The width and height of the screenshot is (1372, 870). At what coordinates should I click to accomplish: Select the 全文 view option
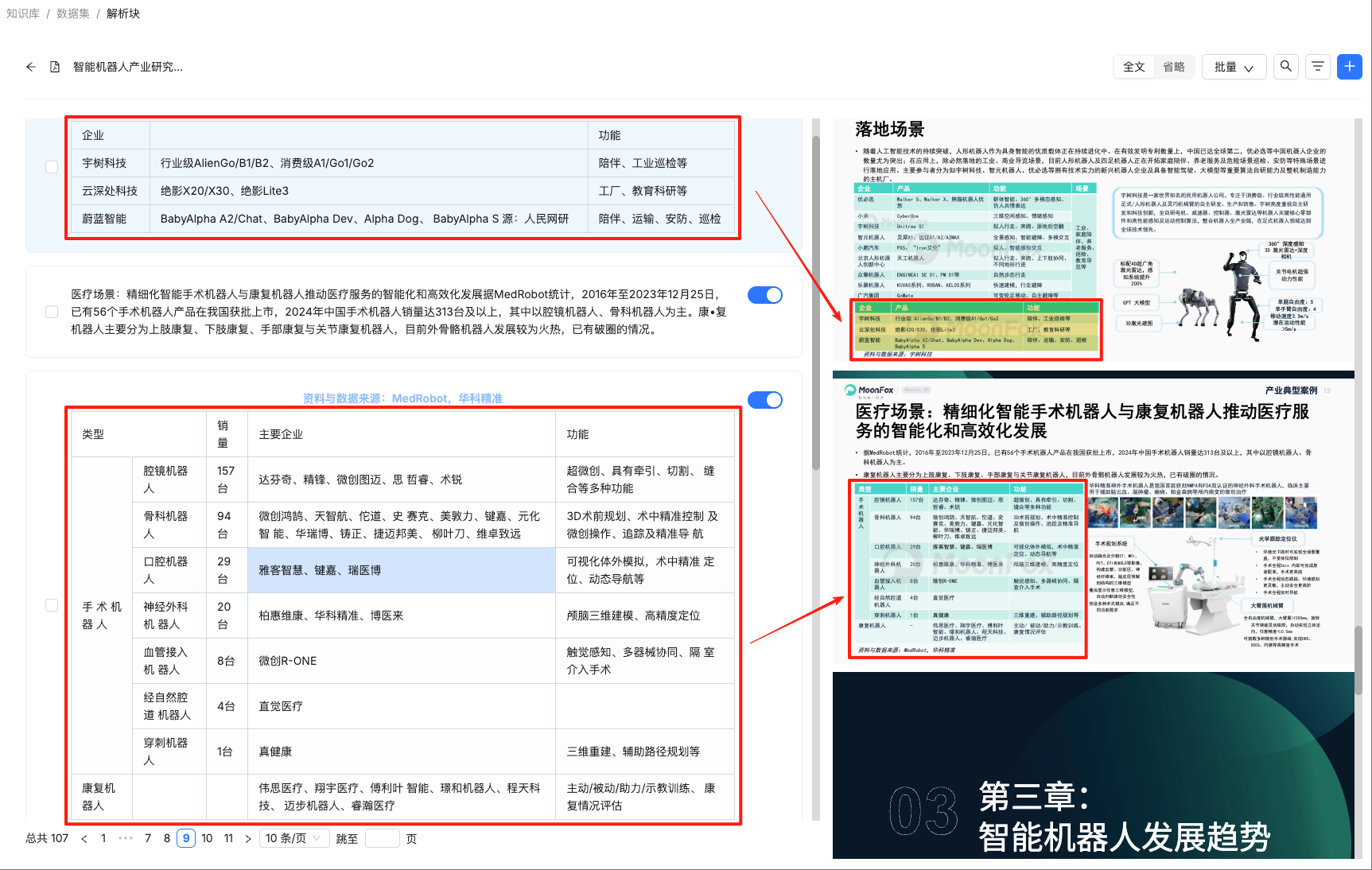point(1134,67)
